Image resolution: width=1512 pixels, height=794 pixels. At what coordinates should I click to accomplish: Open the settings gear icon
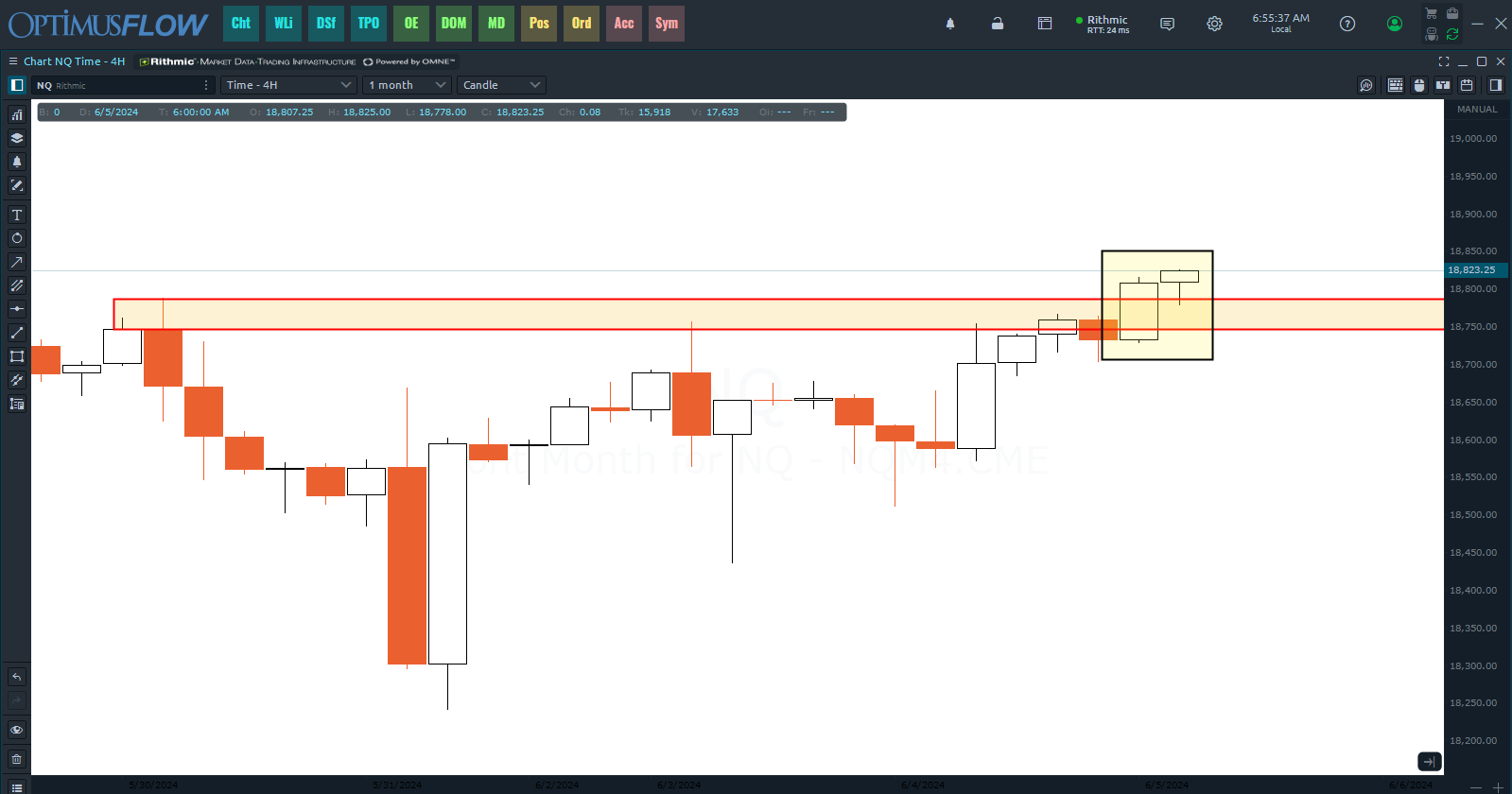tap(1215, 24)
